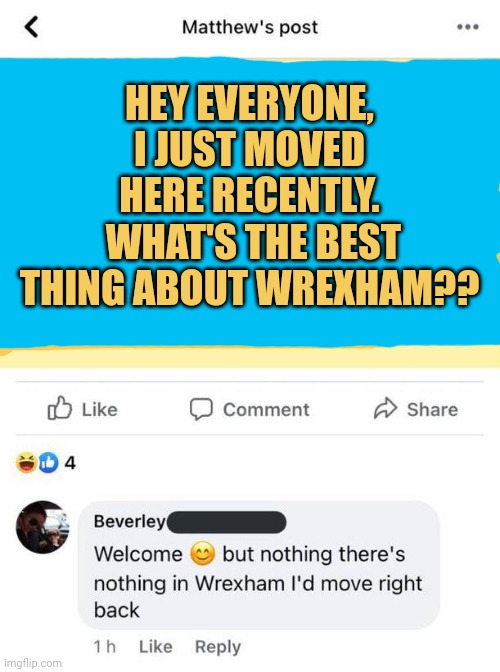Open the reaction count of 4

click(x=70, y=463)
